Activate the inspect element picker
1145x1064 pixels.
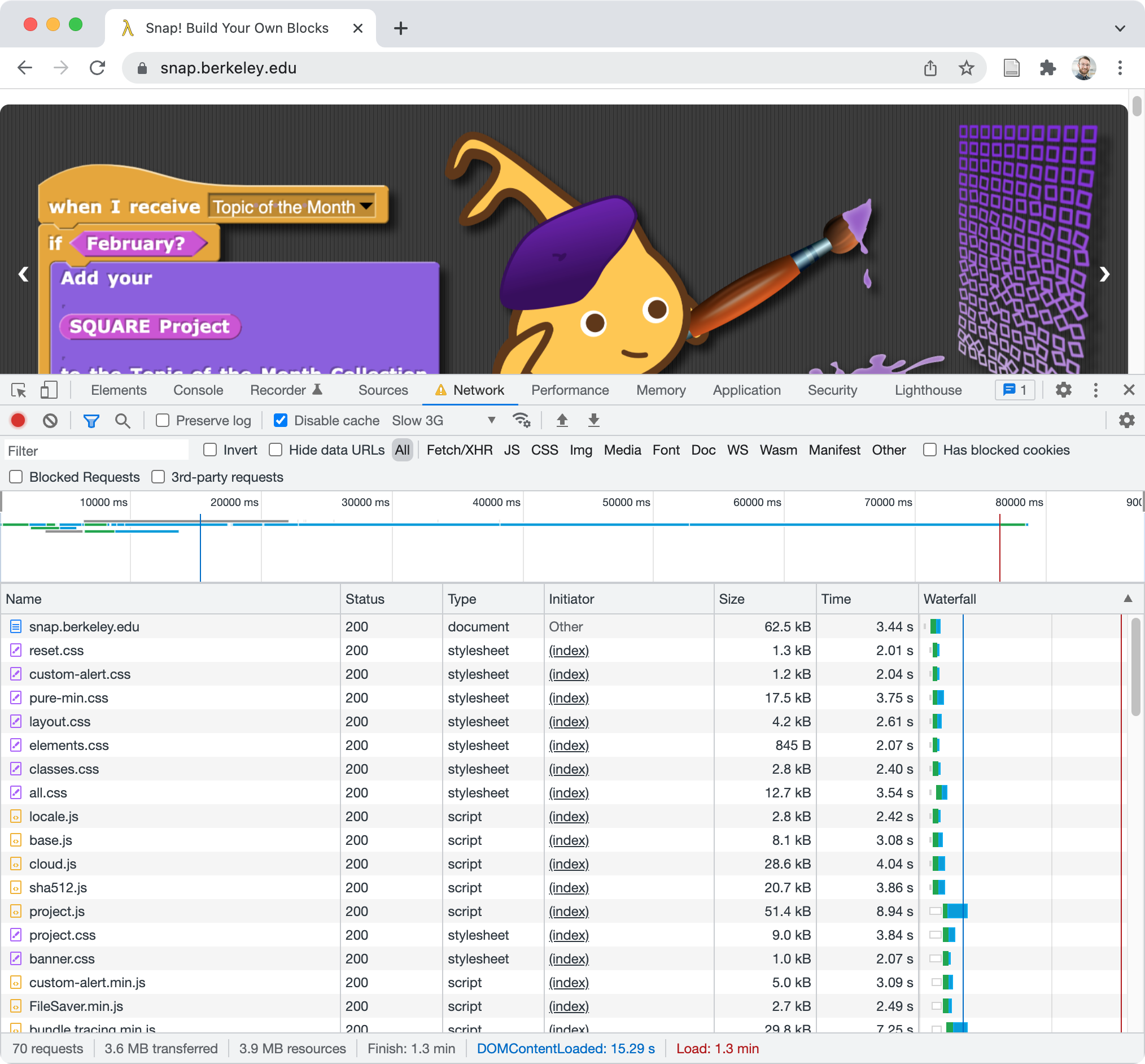point(19,390)
